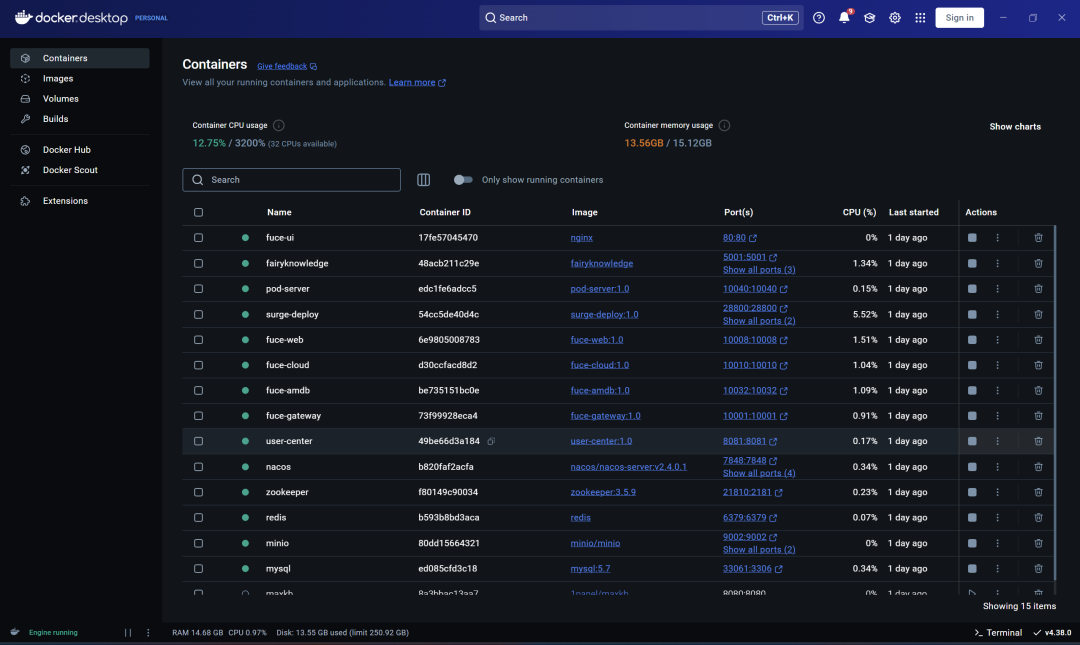The image size is (1080, 645).
Task: Toggle Only show running containers
Action: [463, 180]
